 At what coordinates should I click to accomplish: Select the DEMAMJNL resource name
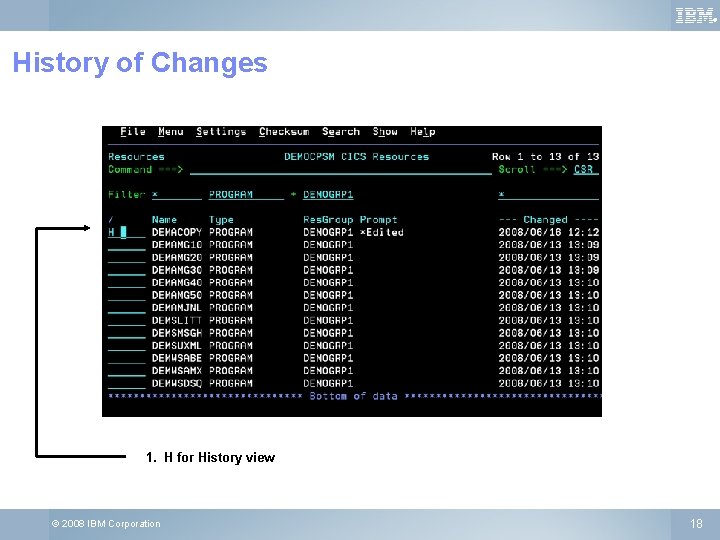[x=177, y=308]
